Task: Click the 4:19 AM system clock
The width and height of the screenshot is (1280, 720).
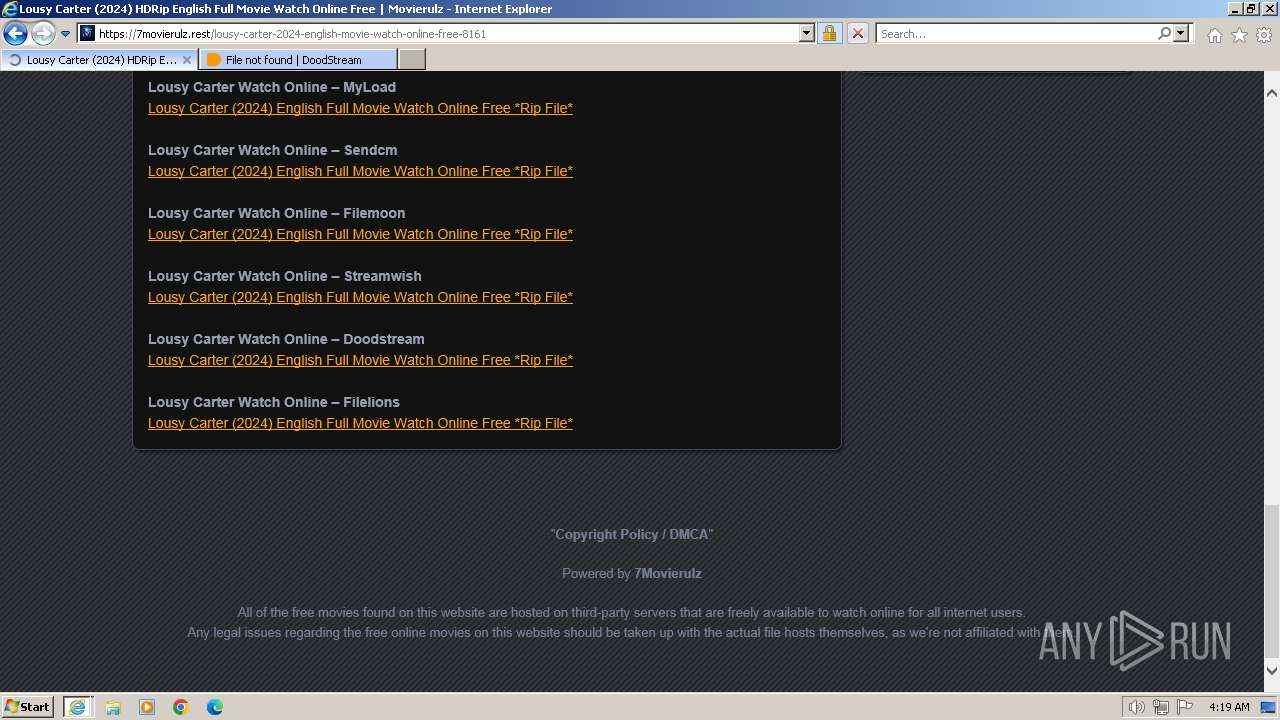Action: 1229,707
